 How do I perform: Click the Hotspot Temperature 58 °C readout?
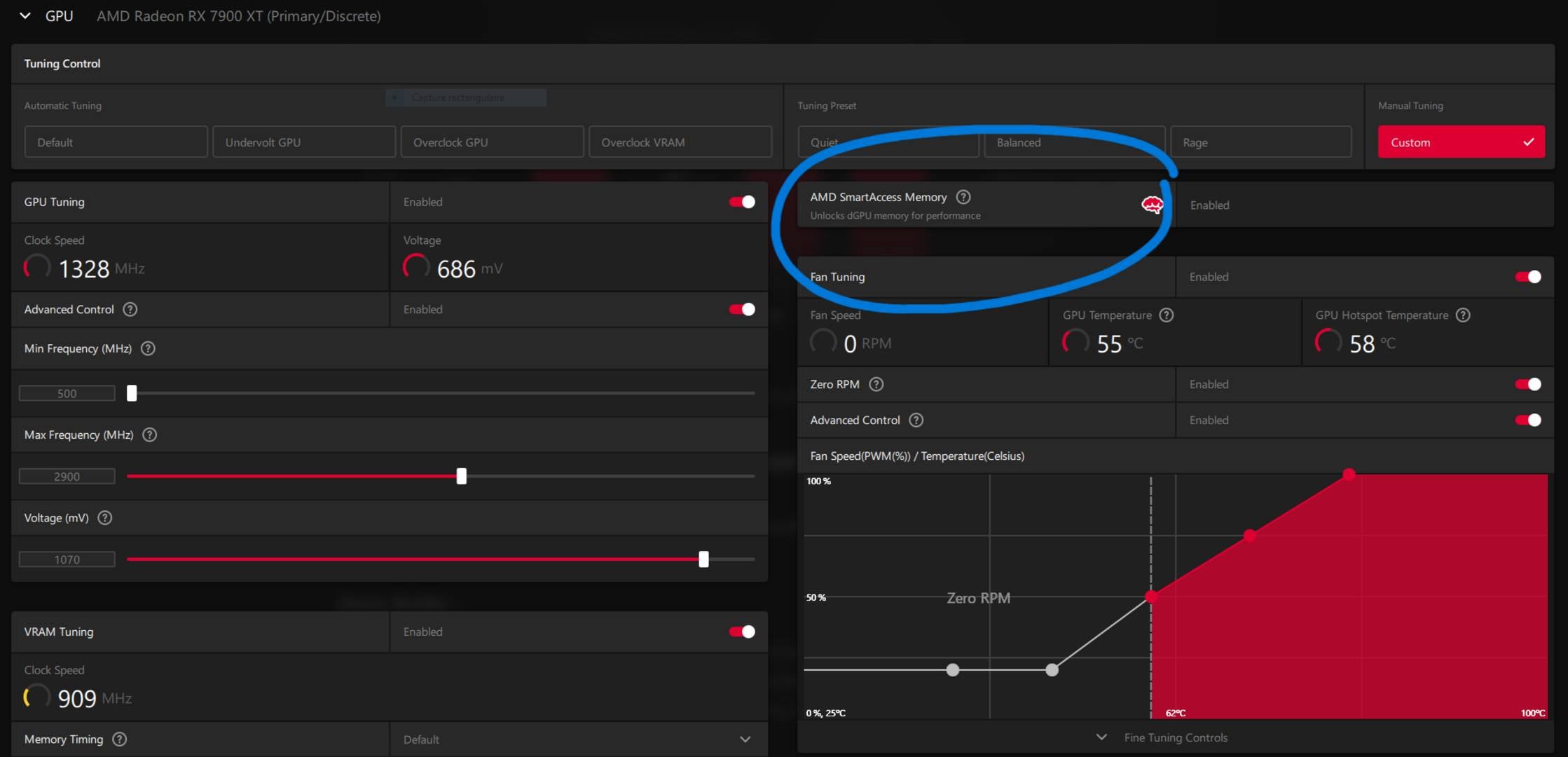1373,343
